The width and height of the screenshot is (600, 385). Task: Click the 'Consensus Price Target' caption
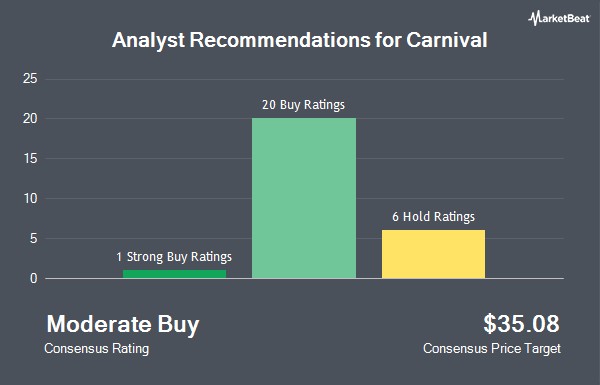coord(492,349)
